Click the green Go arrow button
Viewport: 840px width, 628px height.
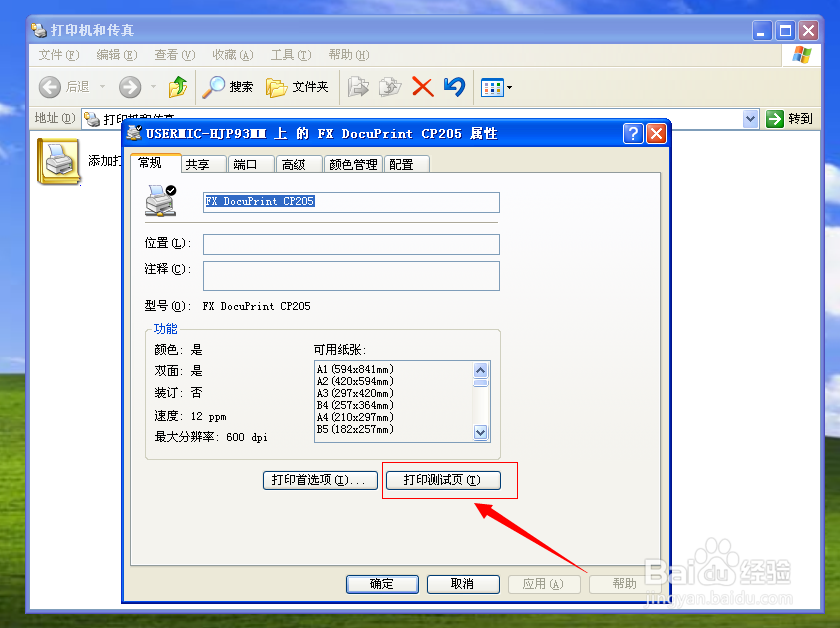click(775, 118)
